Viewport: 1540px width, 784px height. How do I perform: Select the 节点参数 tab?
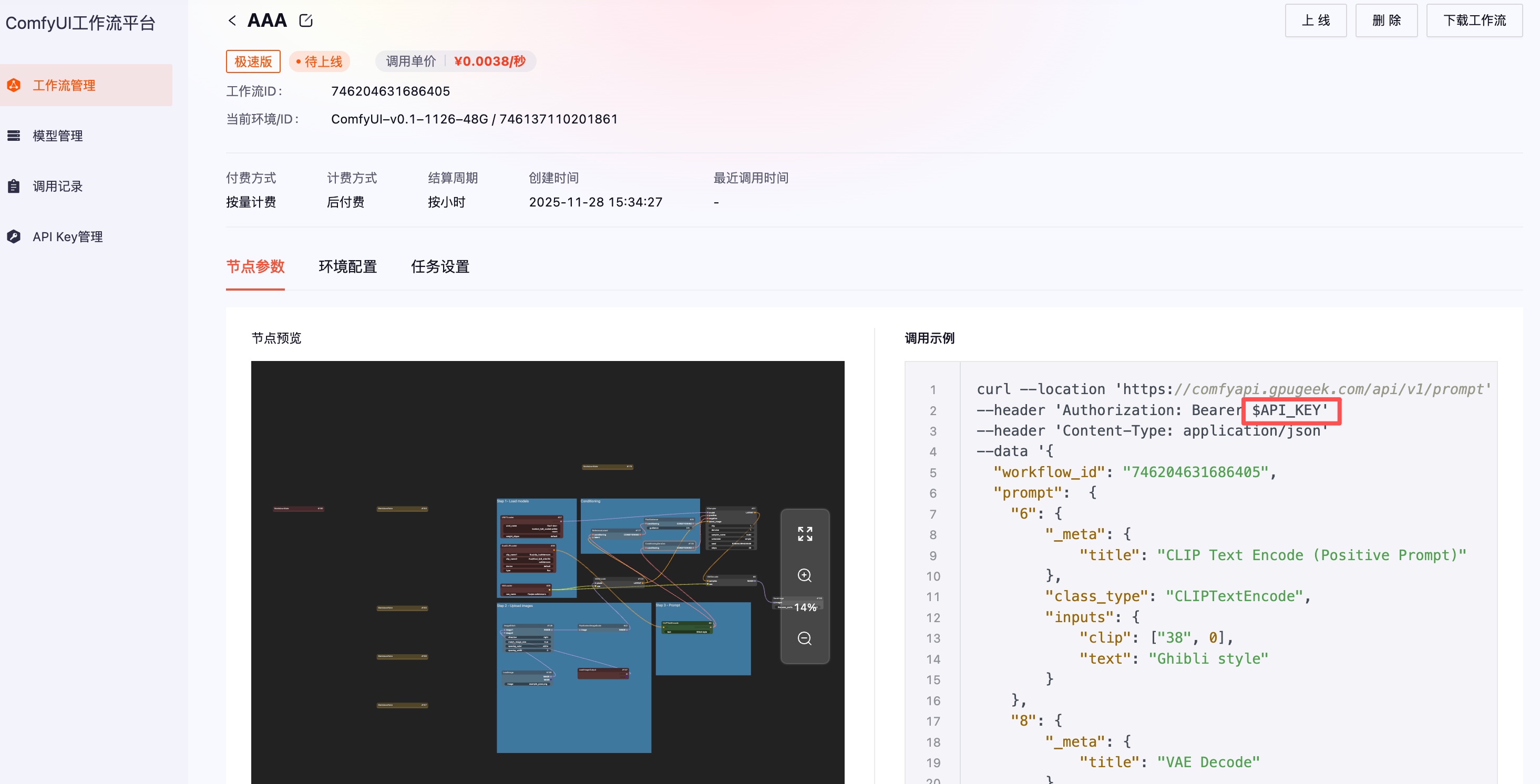(x=255, y=266)
